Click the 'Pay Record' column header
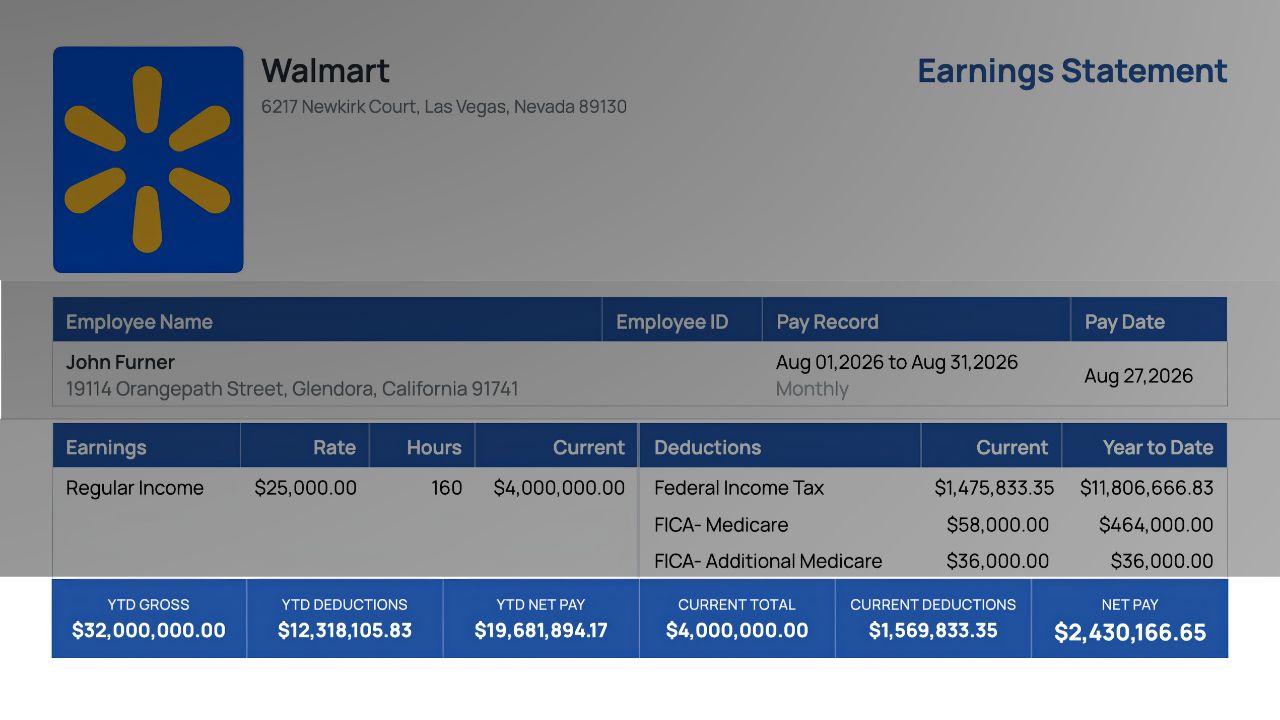 click(827, 322)
